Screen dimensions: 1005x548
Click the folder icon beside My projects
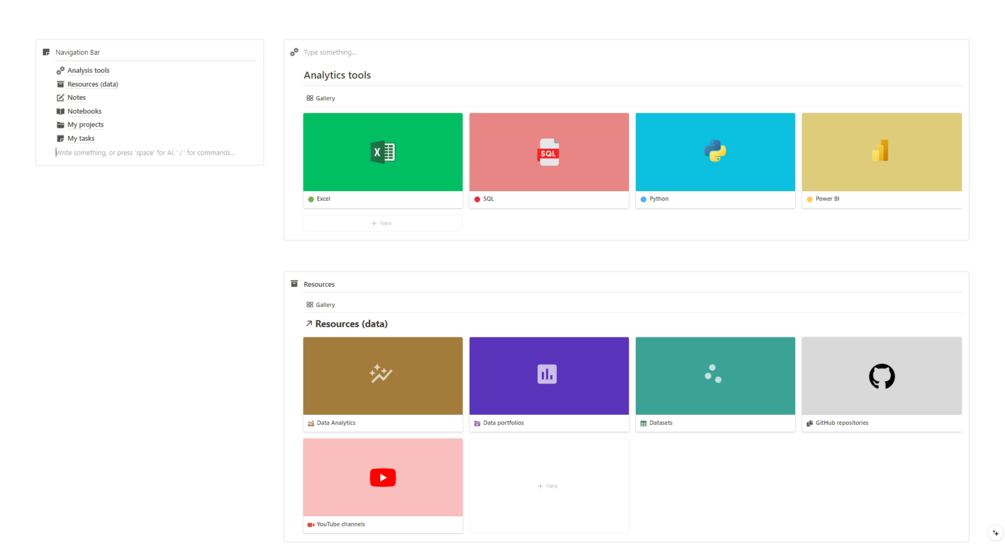pos(60,124)
